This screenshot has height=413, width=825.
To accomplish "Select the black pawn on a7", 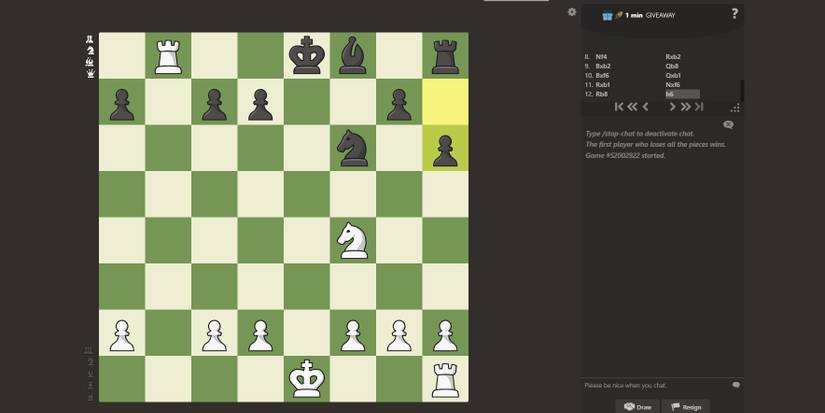I will point(122,104).
